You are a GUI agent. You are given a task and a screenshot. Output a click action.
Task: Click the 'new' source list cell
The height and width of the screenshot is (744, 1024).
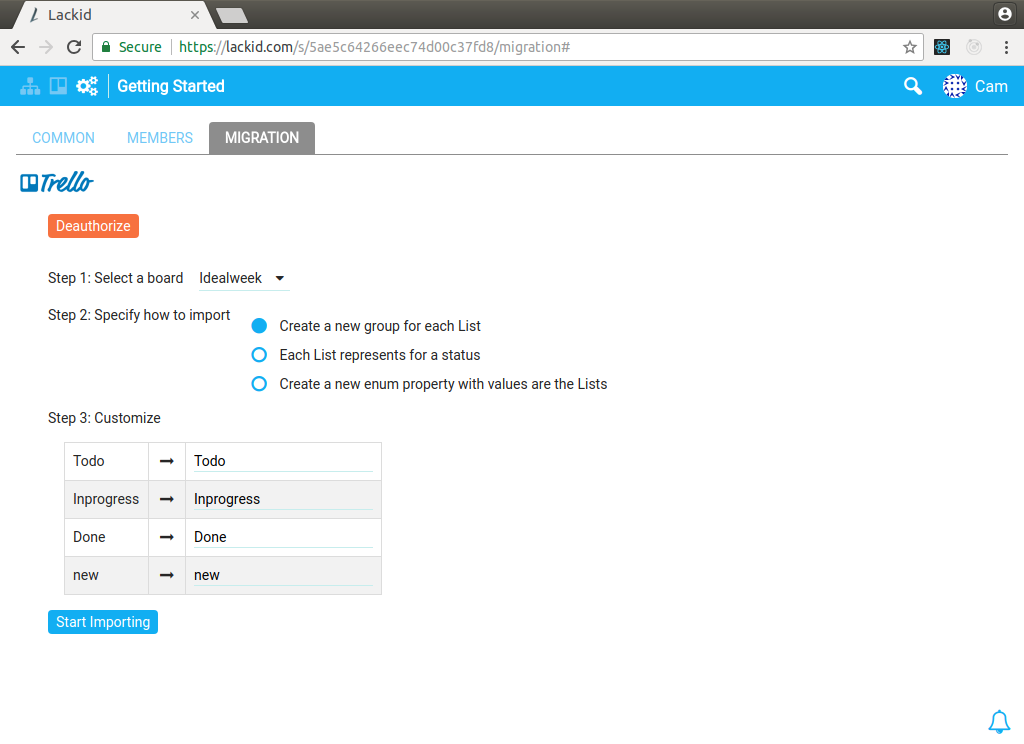click(x=106, y=575)
